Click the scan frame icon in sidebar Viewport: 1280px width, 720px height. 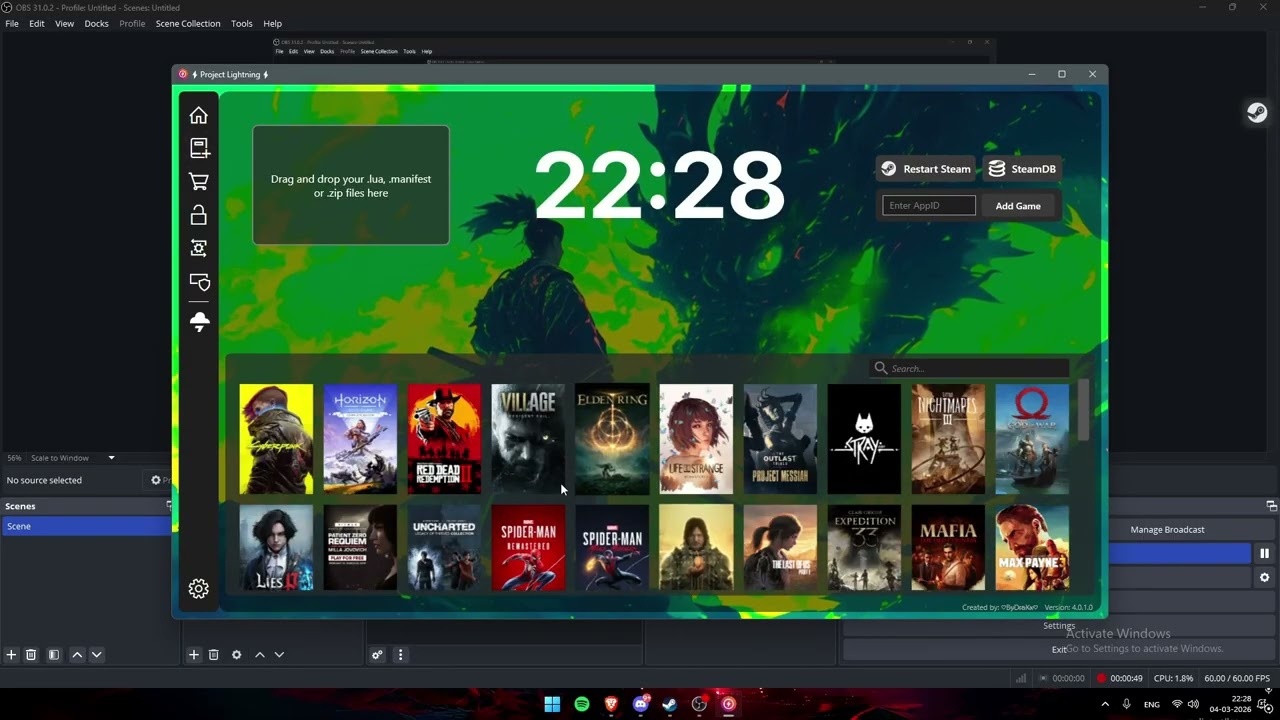pyautogui.click(x=199, y=248)
